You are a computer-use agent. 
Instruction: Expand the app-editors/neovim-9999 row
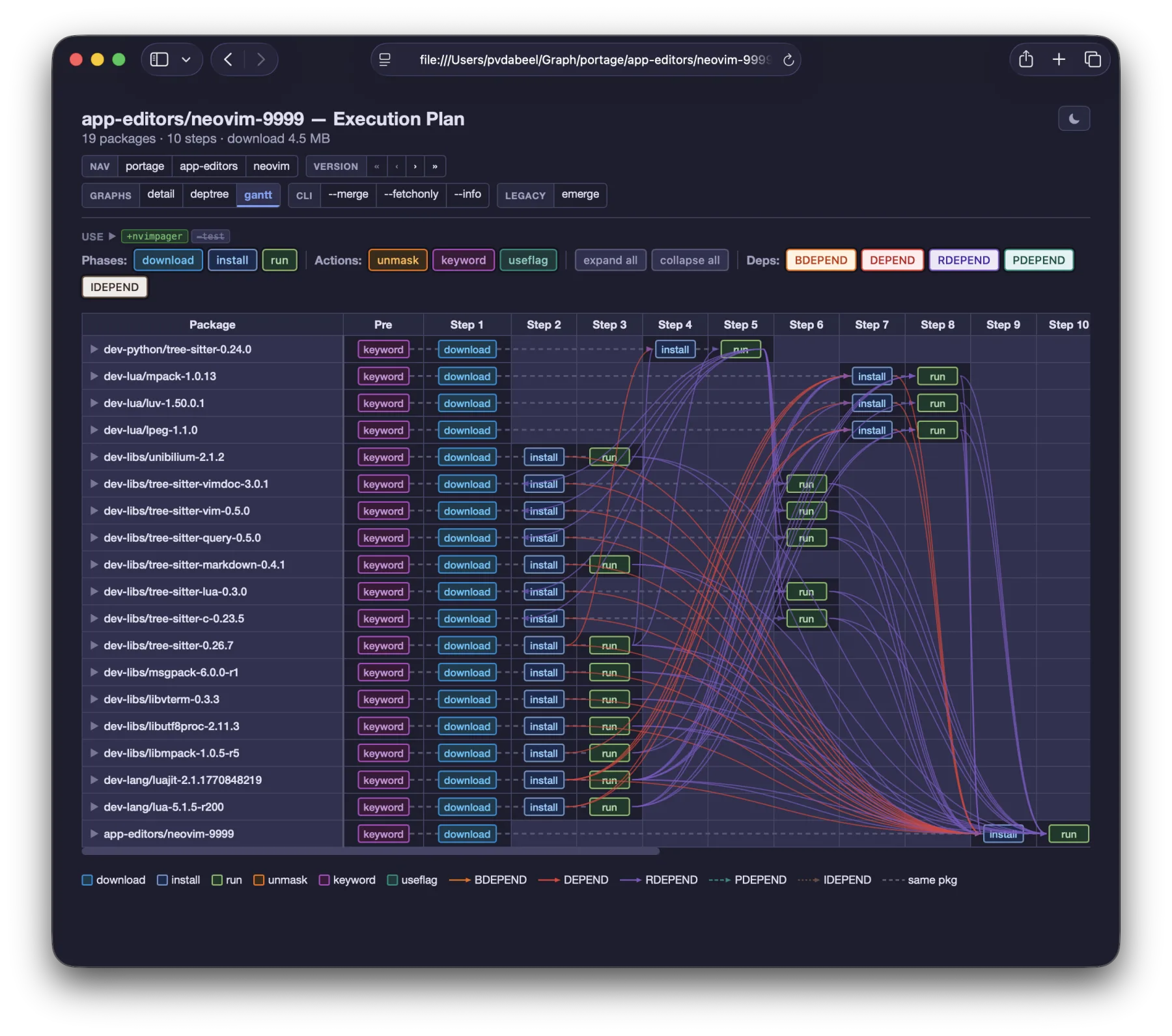(x=94, y=834)
